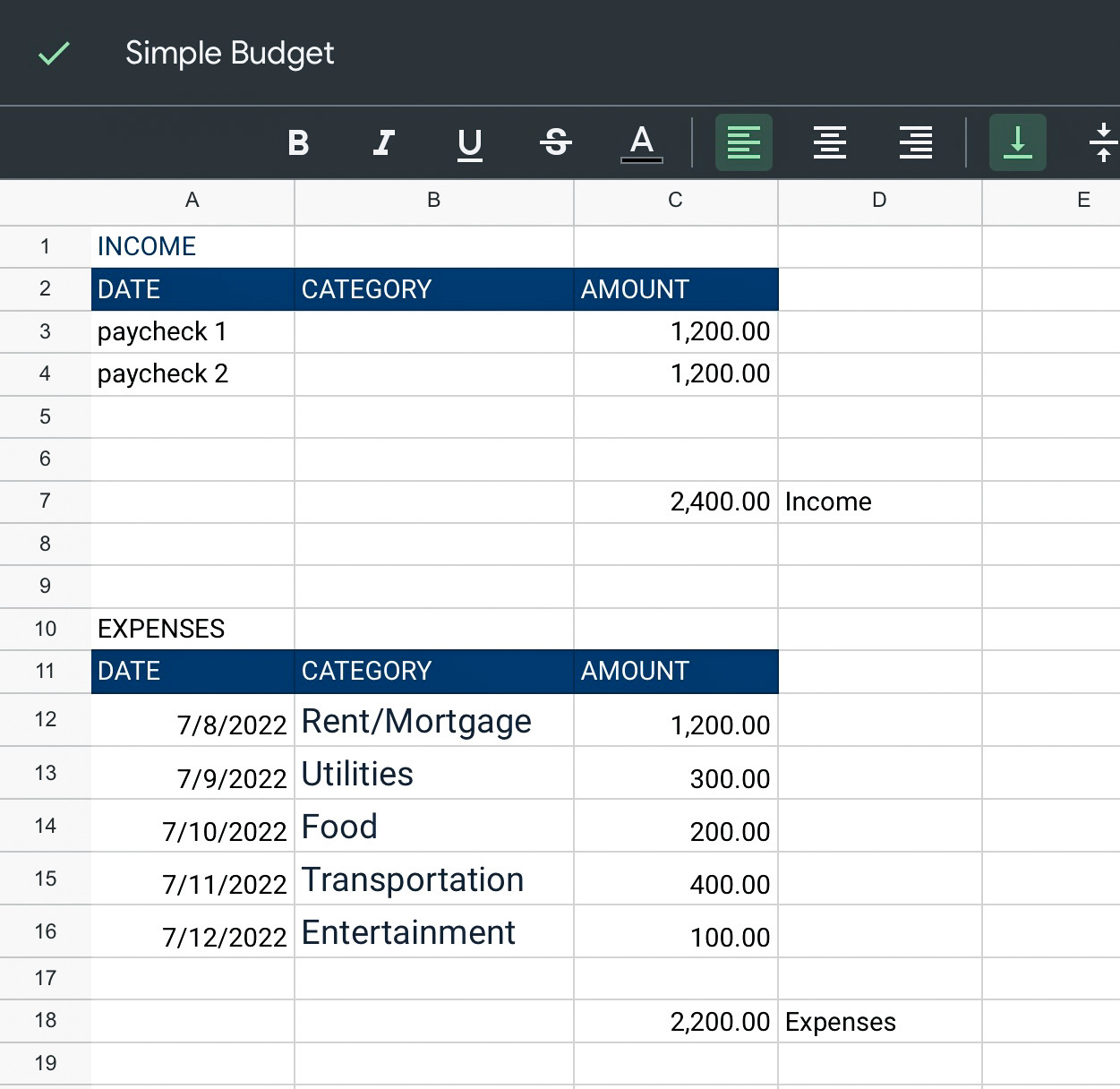Select the Entertainment category cell
This screenshot has height=1089, width=1120.
[434, 932]
